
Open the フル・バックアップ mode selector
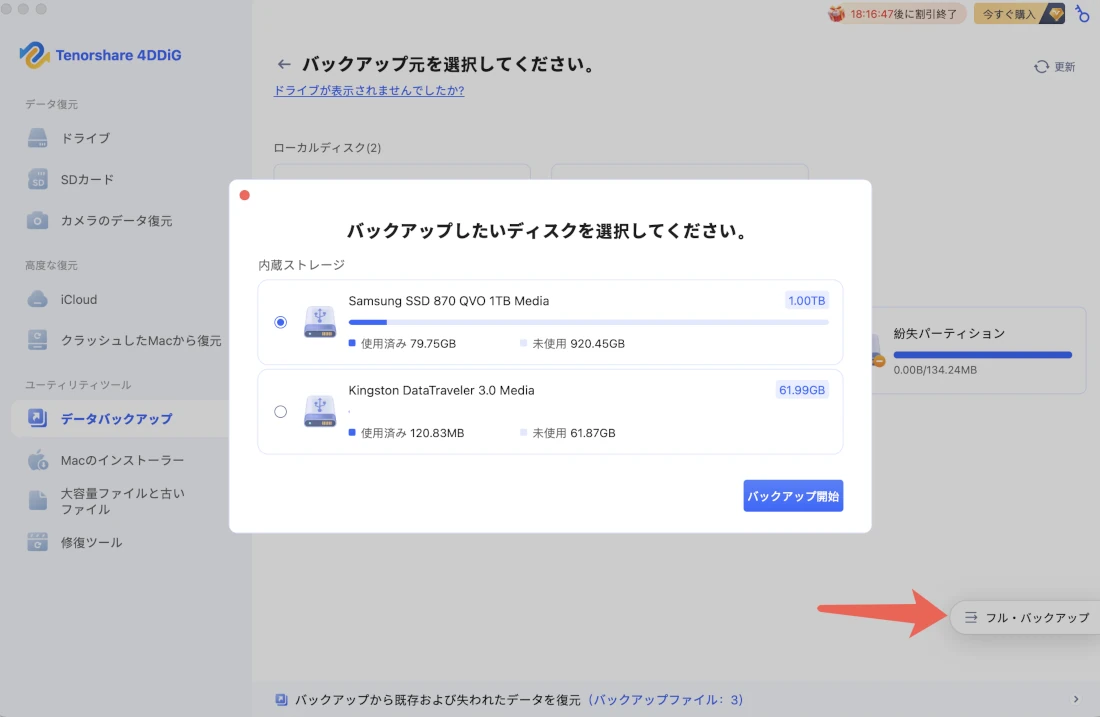[x=1024, y=617]
